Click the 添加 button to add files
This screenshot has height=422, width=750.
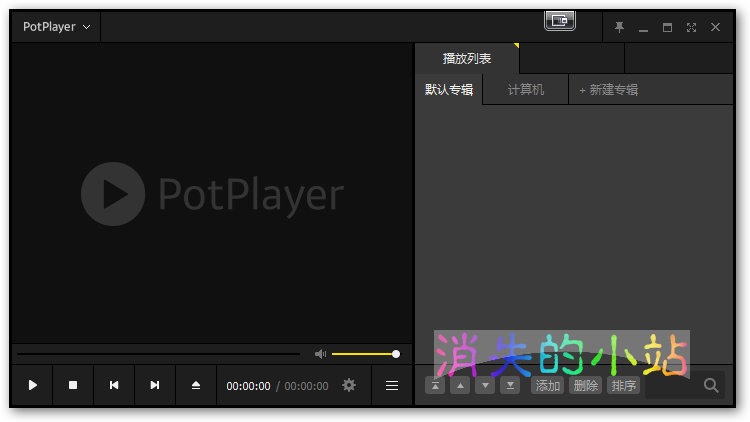(548, 385)
